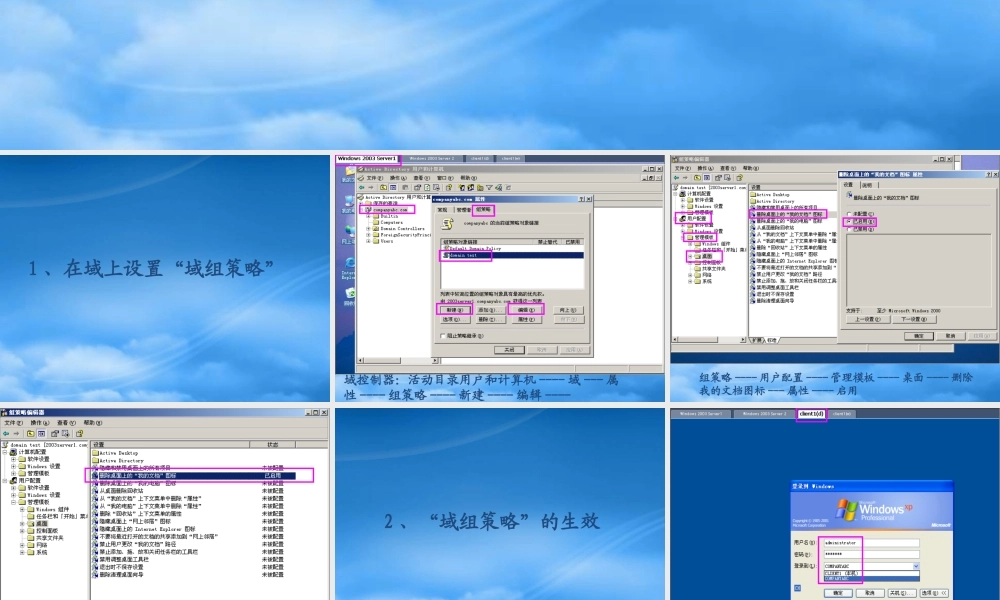Click Back arrow in standalone 组策略编辑器 toolbar
Screen dimensions: 1000x600
(6, 434)
